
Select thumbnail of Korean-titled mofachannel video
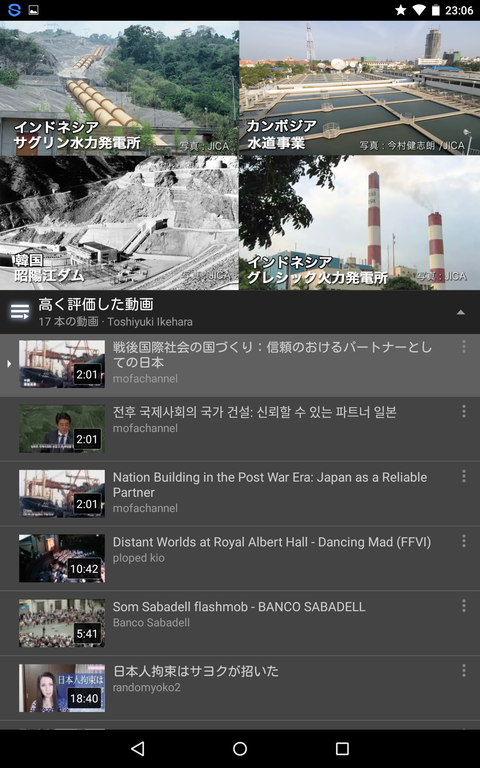pyautogui.click(x=62, y=429)
